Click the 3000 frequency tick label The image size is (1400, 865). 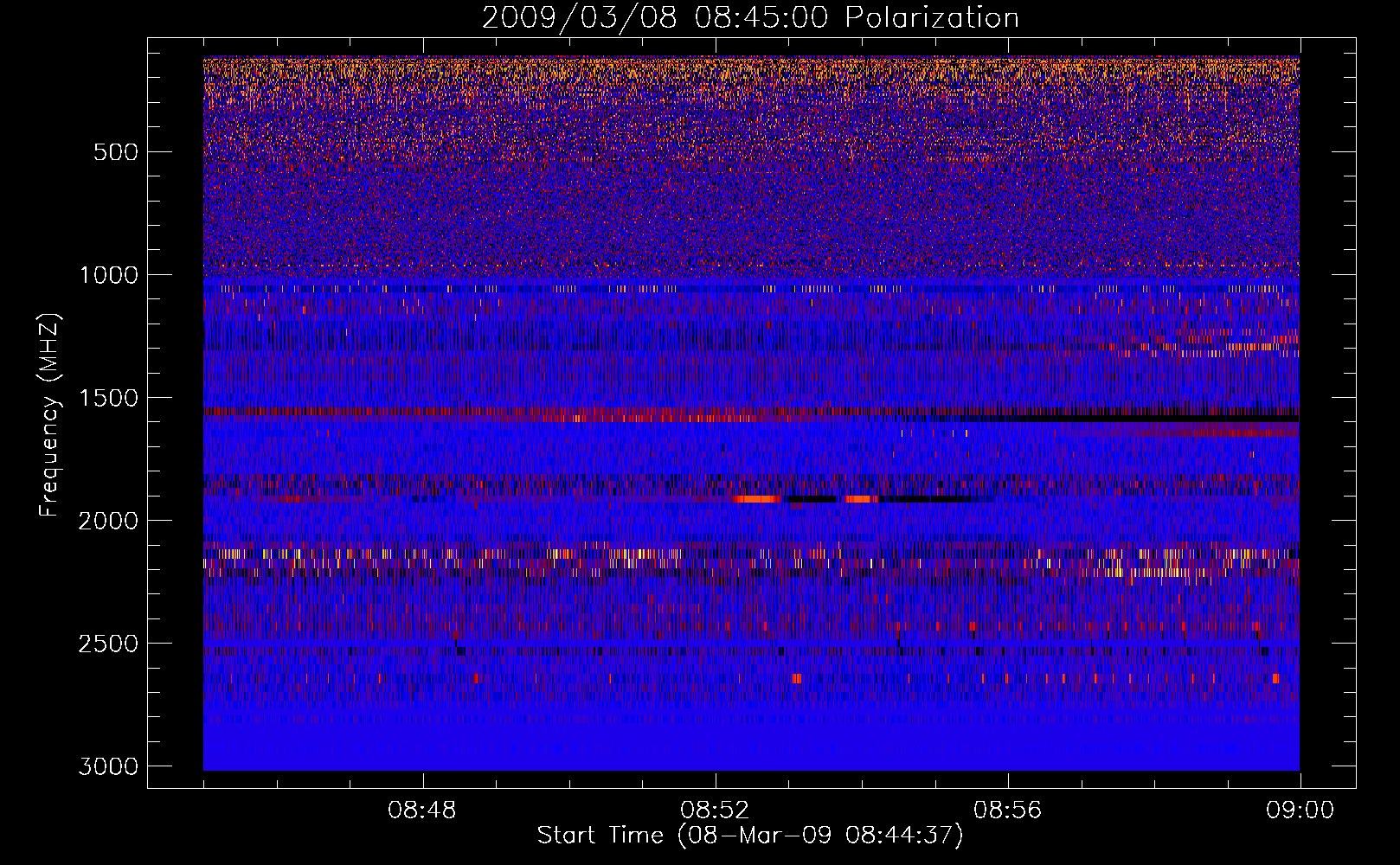pyautogui.click(x=108, y=766)
